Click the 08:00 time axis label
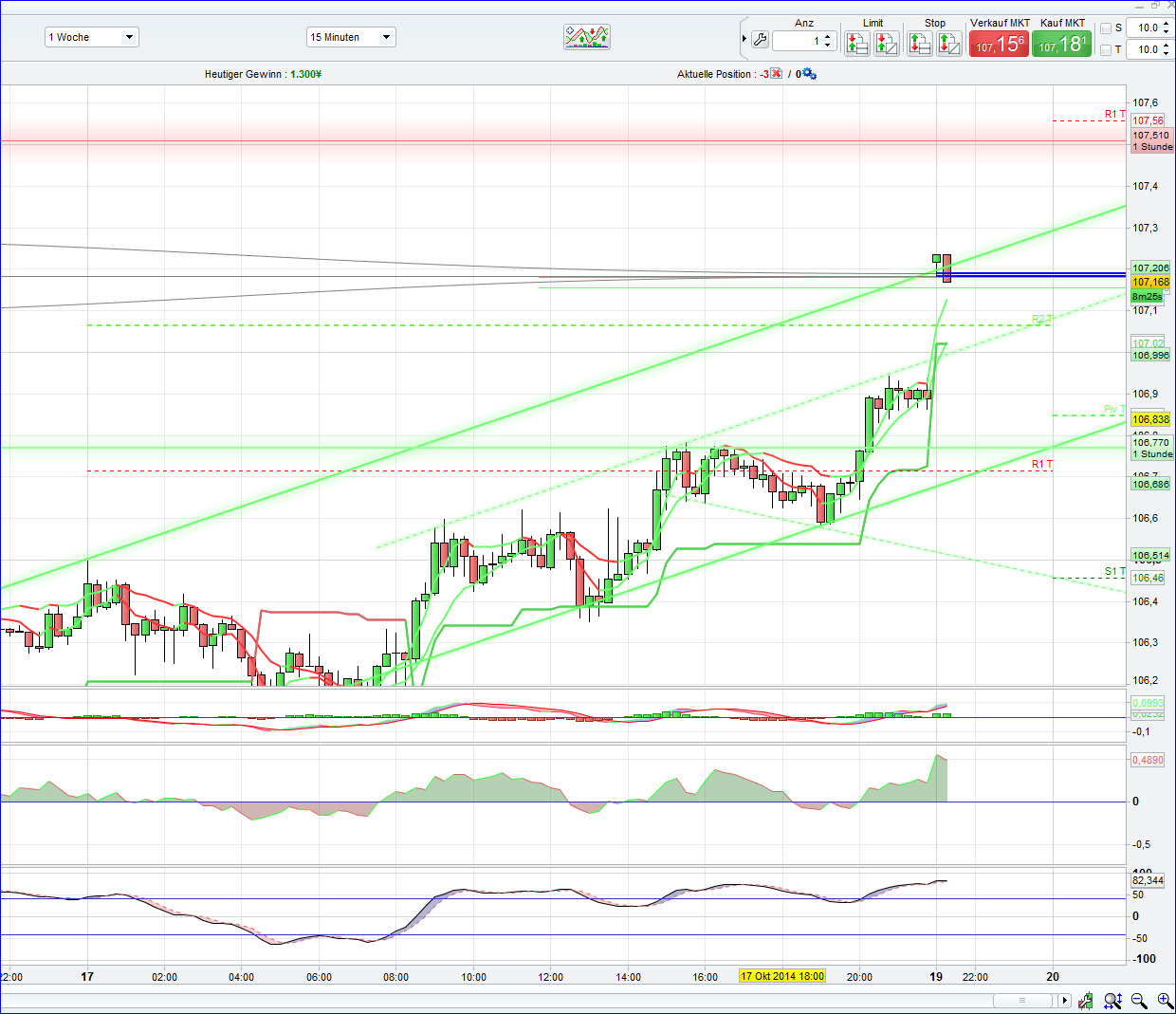The height and width of the screenshot is (1014, 1176). coord(395,977)
